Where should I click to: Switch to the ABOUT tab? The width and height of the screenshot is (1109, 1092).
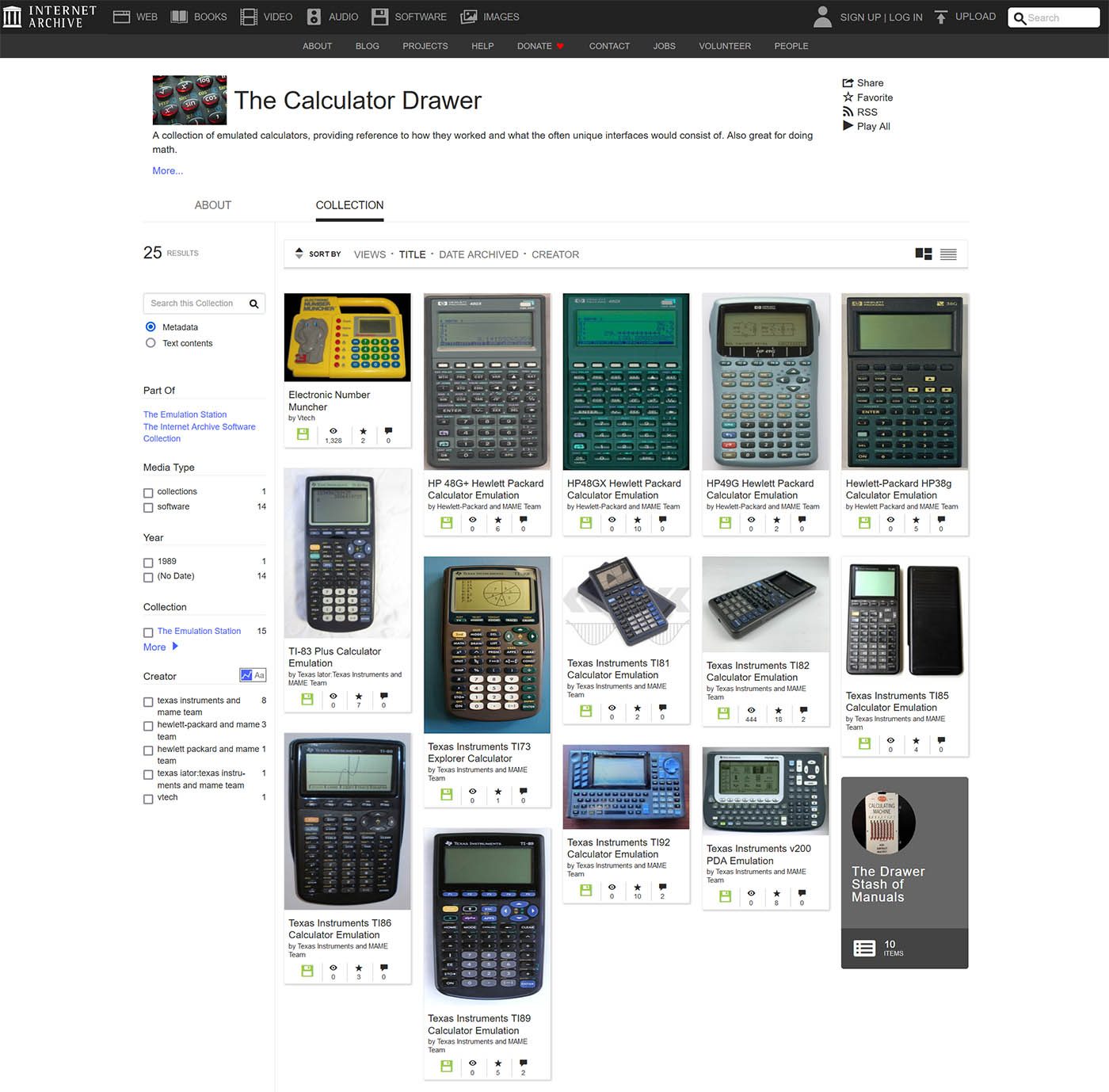[x=213, y=204]
